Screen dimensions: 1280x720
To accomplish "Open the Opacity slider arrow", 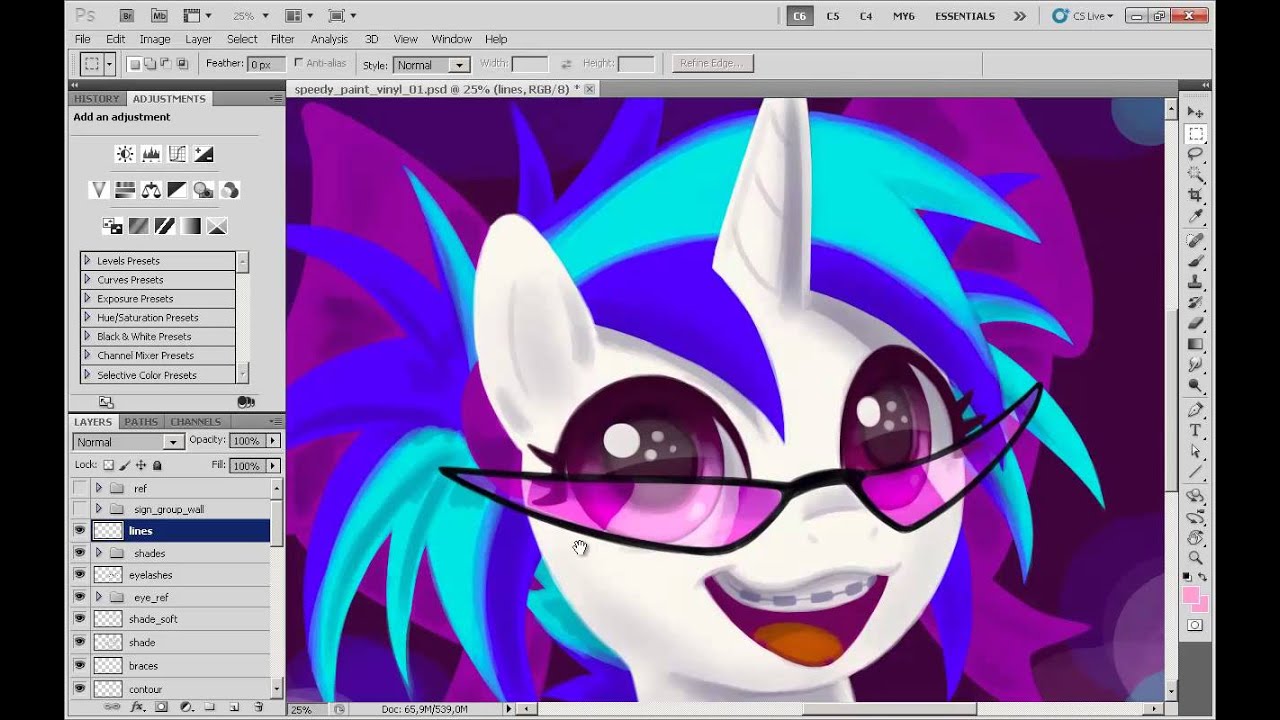I will tap(272, 441).
